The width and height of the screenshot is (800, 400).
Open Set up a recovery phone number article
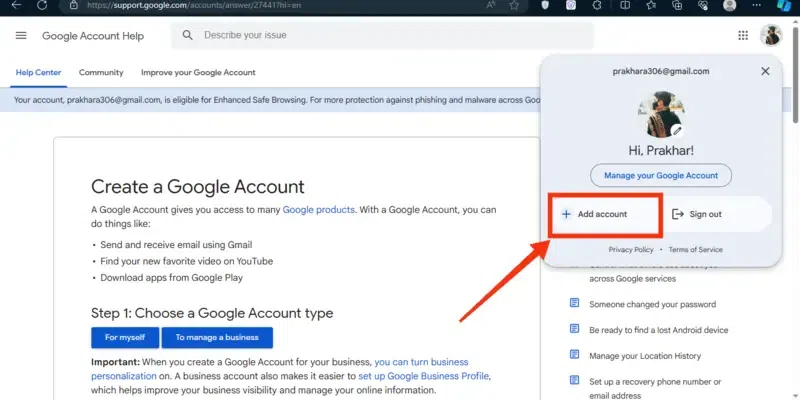coord(655,388)
